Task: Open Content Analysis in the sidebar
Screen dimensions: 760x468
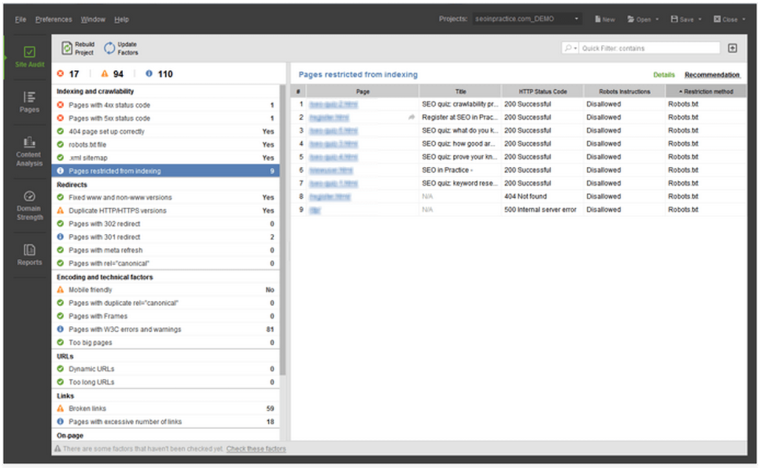Action: click(29, 152)
